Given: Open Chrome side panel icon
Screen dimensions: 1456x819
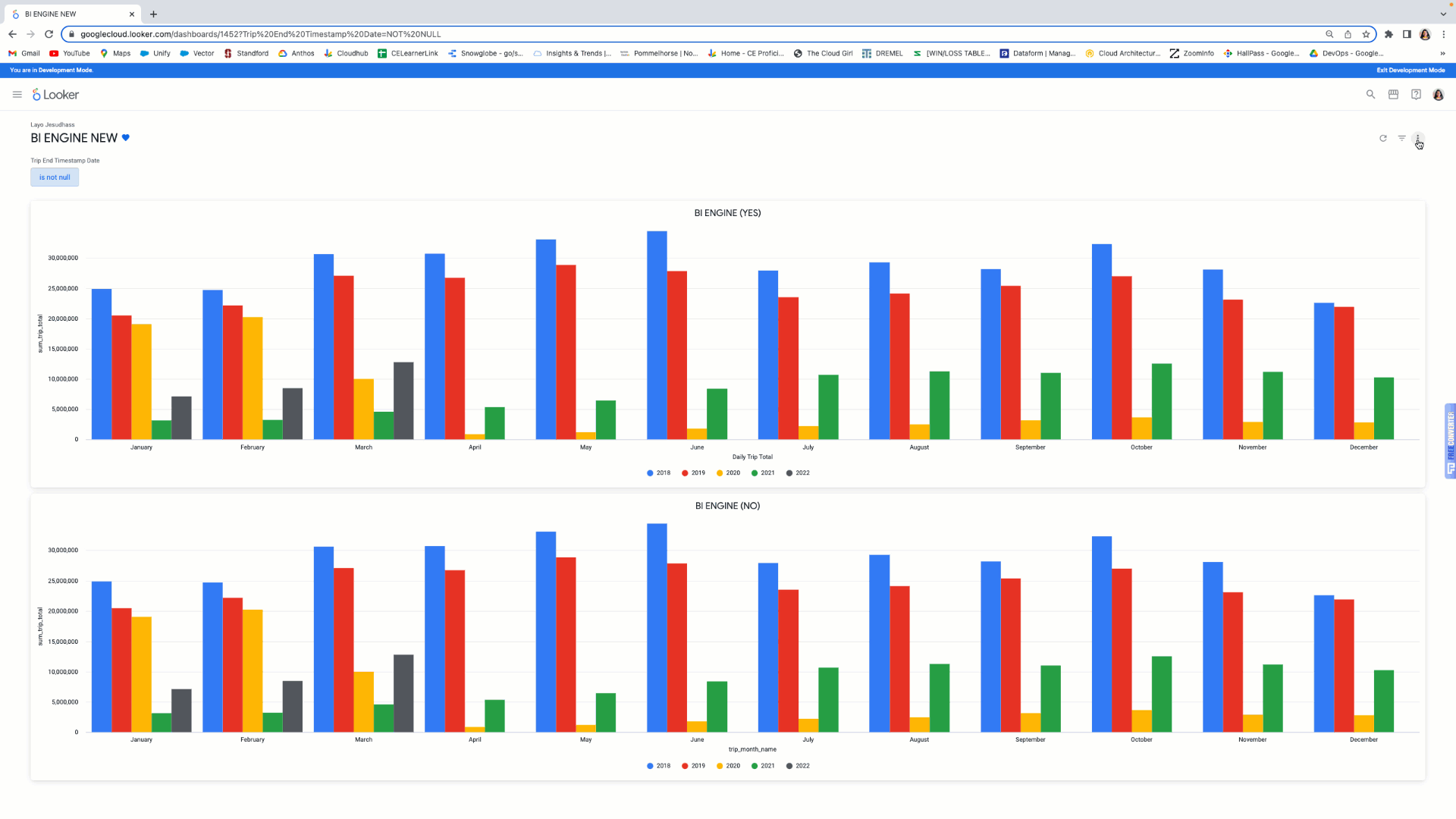Looking at the screenshot, I should click(1407, 34).
